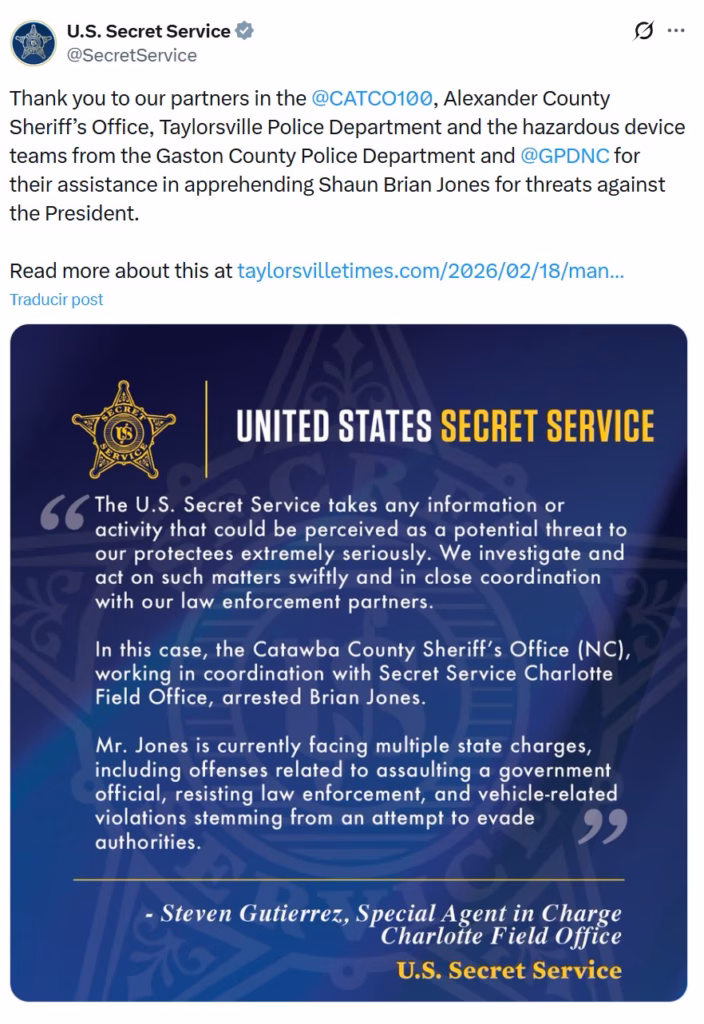
Task: Click the gold U.S. Secret Service footer text
Action: [509, 969]
